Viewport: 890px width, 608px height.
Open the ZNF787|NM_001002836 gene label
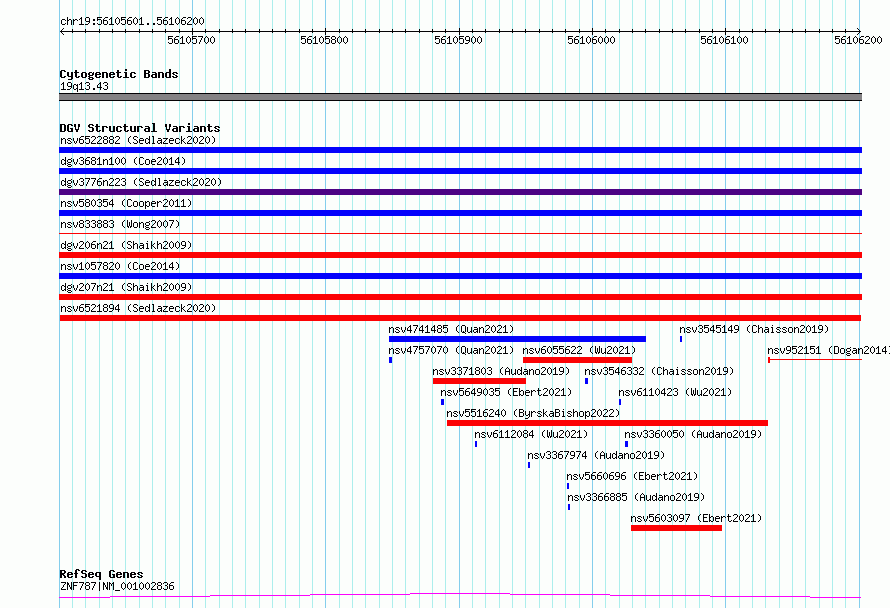tap(117, 586)
